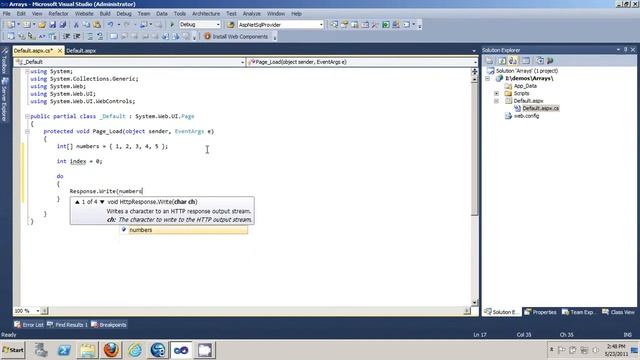Open the Class View panel tab

click(618, 312)
